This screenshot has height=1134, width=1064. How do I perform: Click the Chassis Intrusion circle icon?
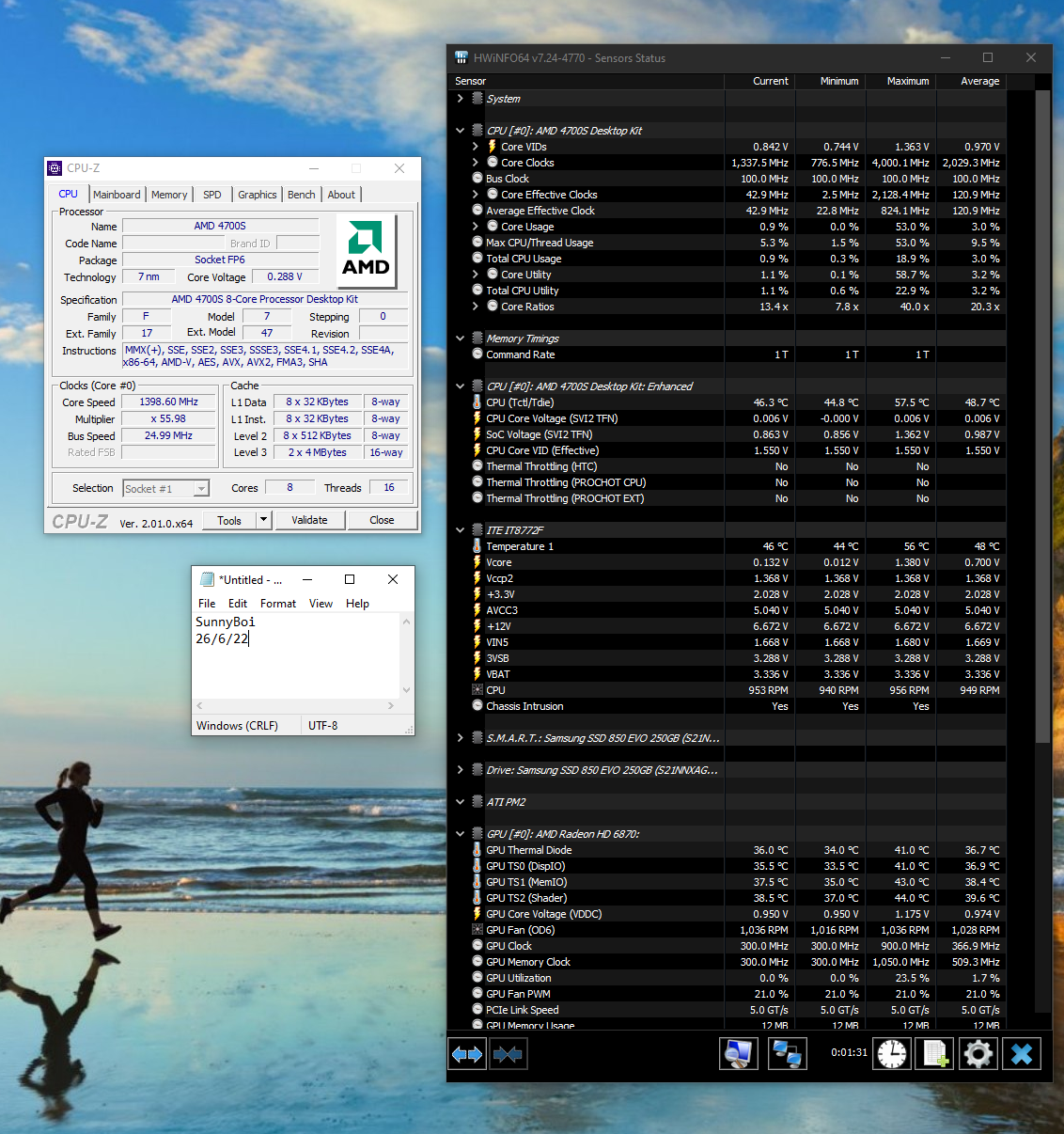(477, 706)
